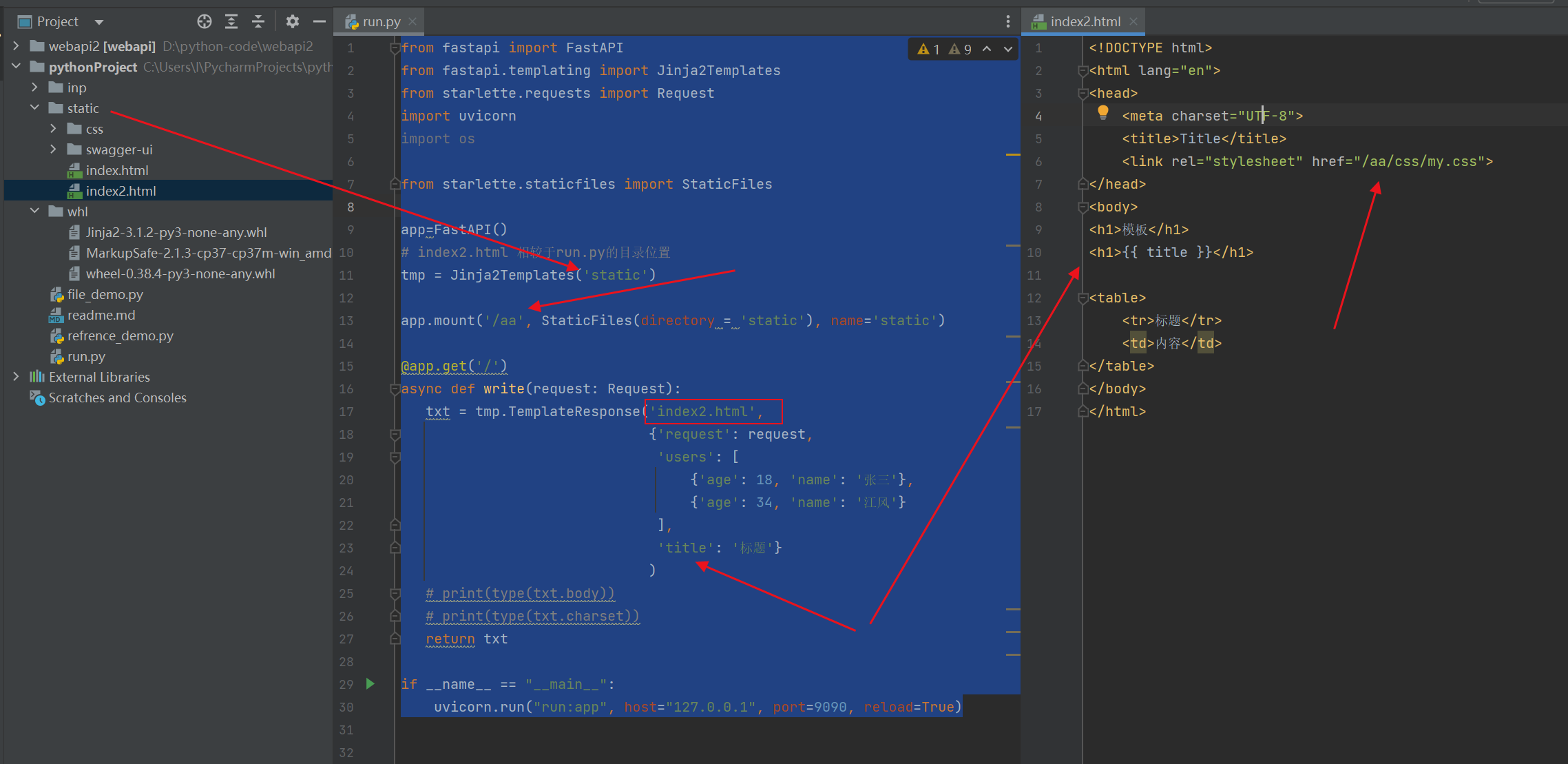Click the yellow intention lightbulb in index2.html
Screen dimensions: 1568x764
point(1102,112)
